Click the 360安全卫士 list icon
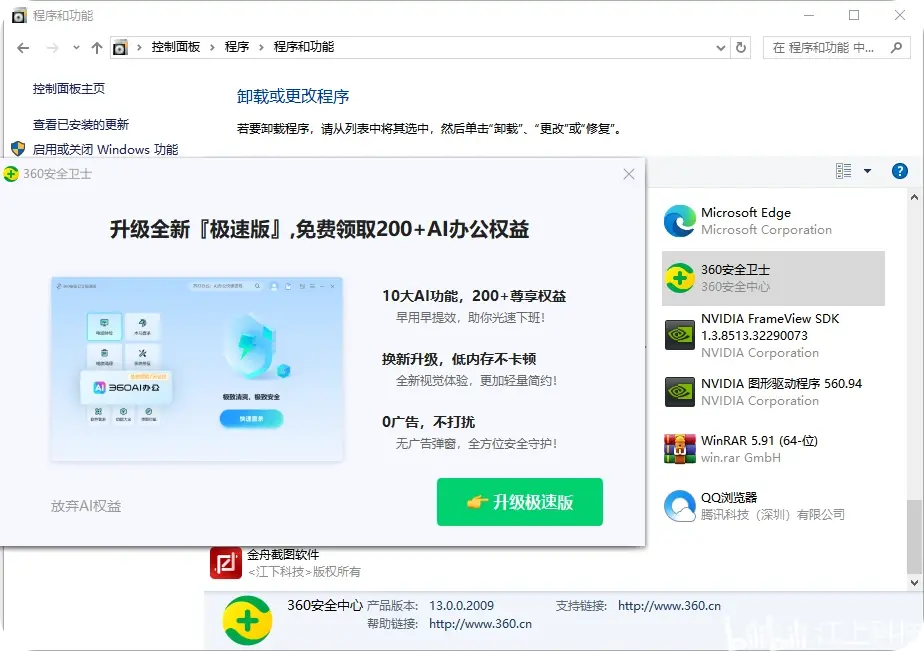 [679, 278]
